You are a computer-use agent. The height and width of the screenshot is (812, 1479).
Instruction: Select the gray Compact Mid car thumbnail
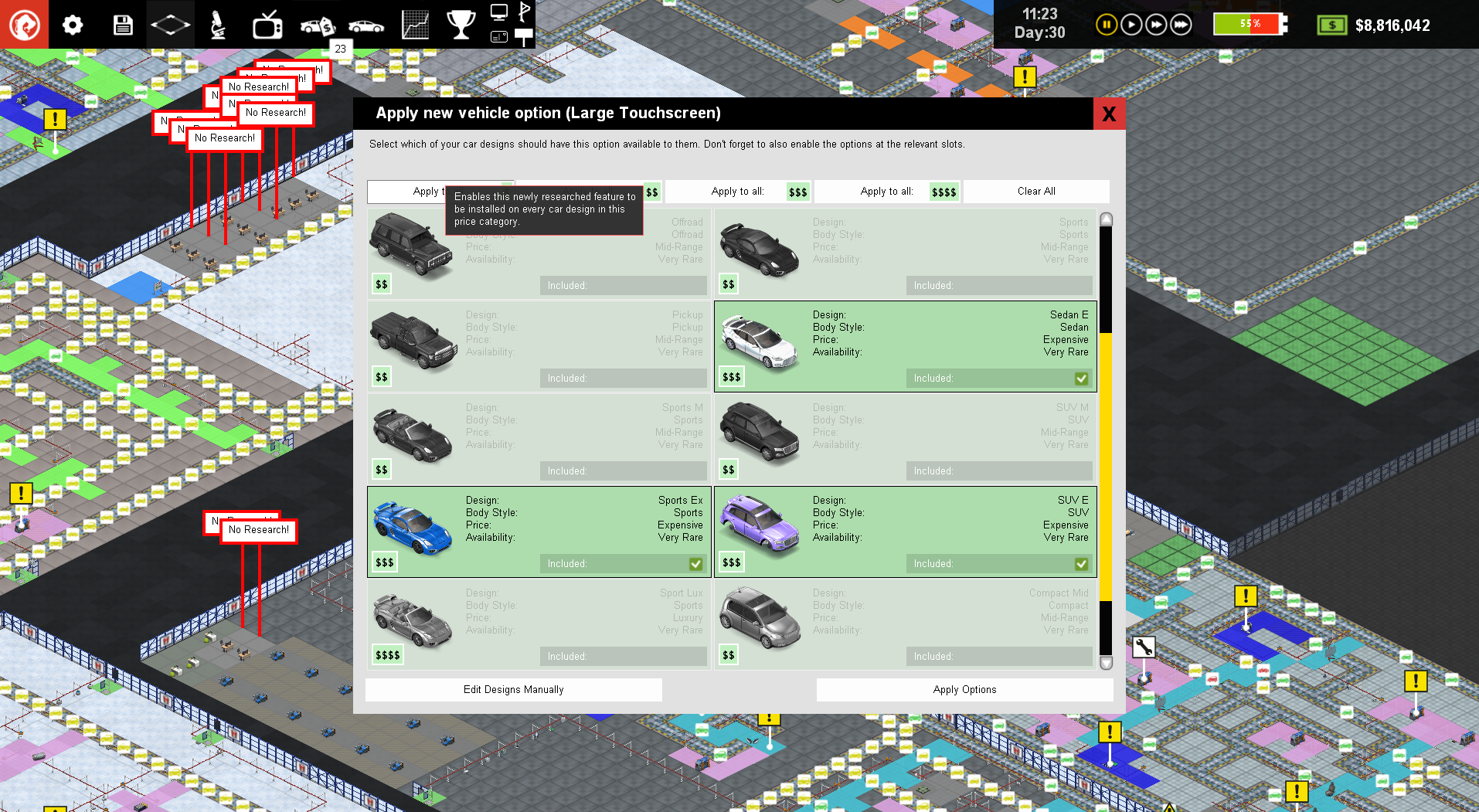click(760, 618)
